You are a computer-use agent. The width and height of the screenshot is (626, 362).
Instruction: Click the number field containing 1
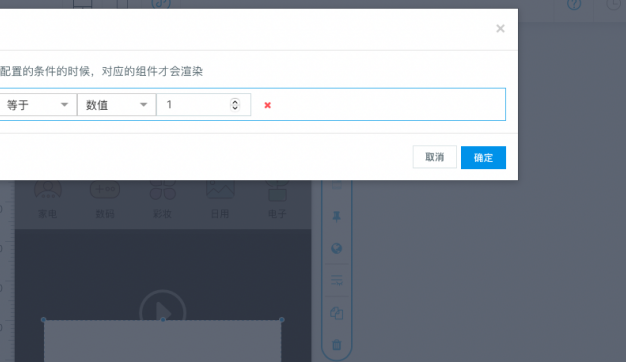204,105
